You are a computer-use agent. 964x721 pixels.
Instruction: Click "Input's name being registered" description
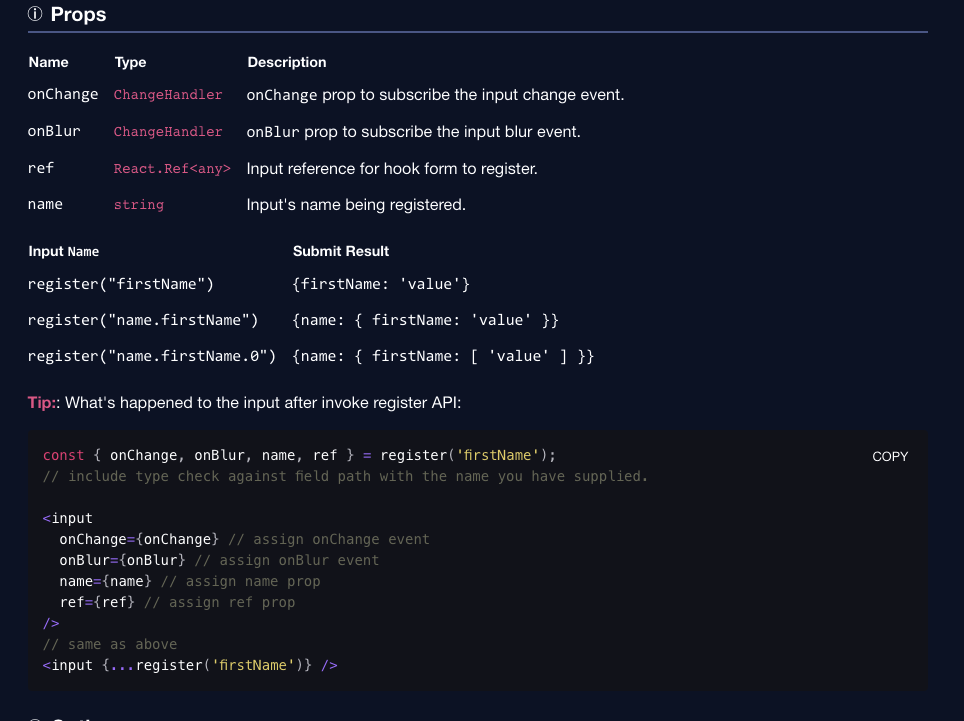[x=356, y=205]
